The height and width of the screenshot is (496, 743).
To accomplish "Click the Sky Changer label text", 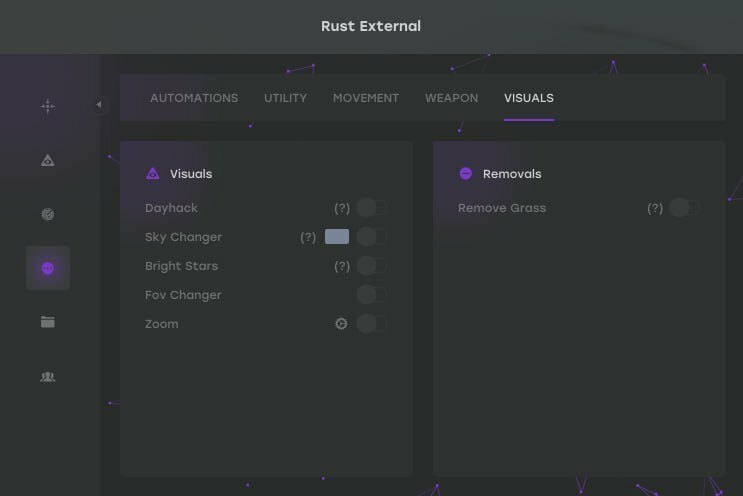I will [x=183, y=237].
